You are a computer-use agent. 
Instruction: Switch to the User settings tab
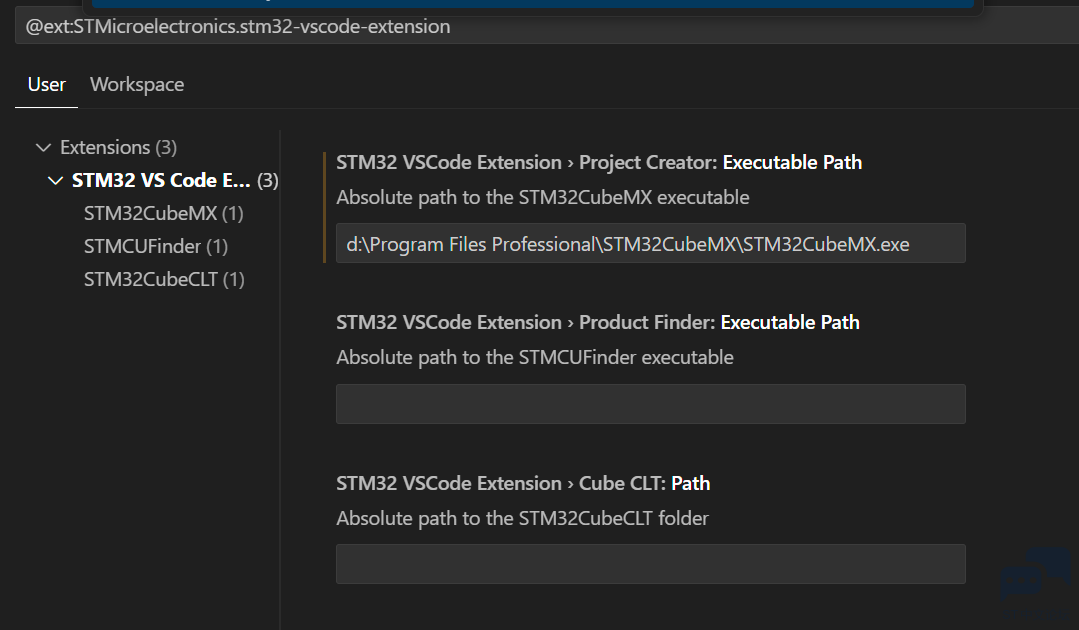(x=47, y=85)
